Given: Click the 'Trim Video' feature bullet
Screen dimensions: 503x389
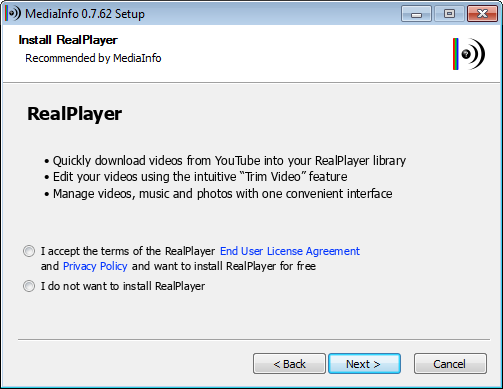Looking at the screenshot, I should (x=196, y=177).
